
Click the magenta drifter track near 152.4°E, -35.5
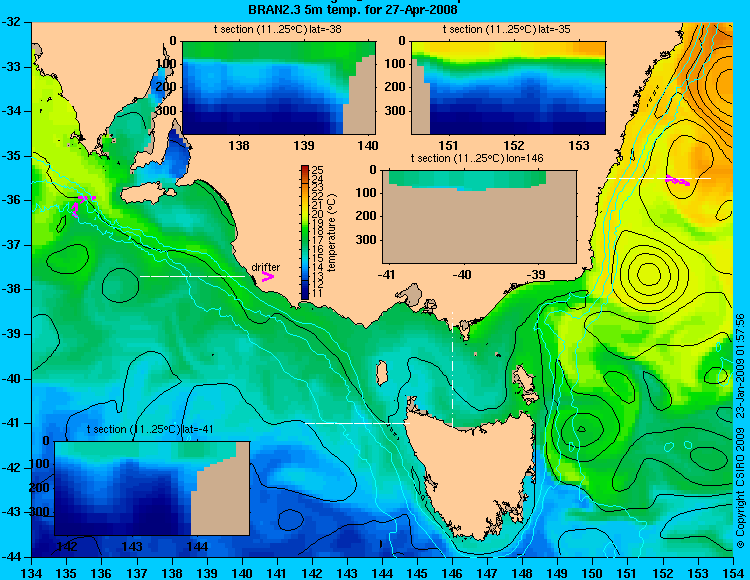click(x=678, y=181)
